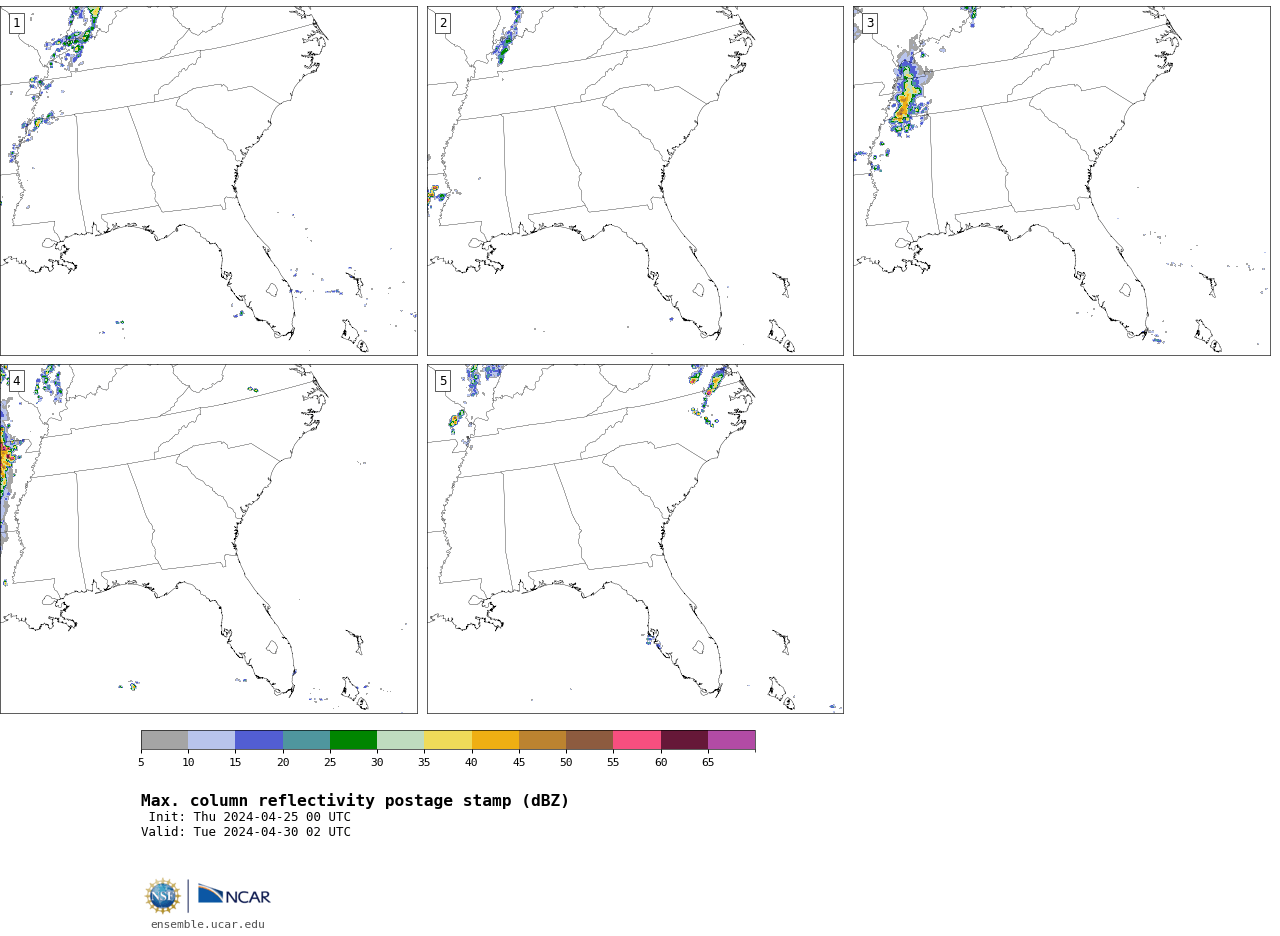Click the ensemble.ucar.edu text
The width and height of the screenshot is (1280, 936).
click(x=208, y=925)
